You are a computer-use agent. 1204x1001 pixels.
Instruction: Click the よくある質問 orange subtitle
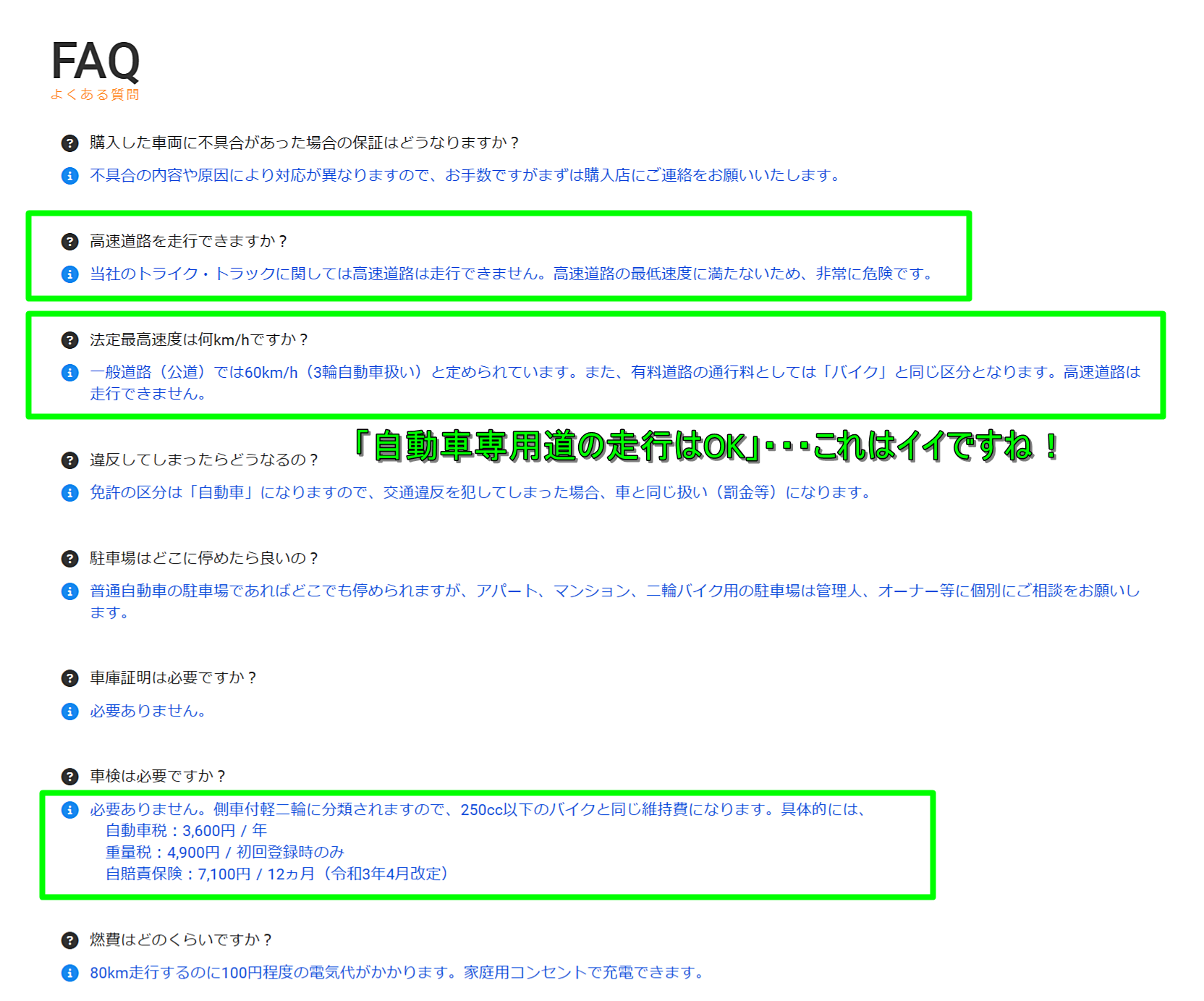point(95,95)
